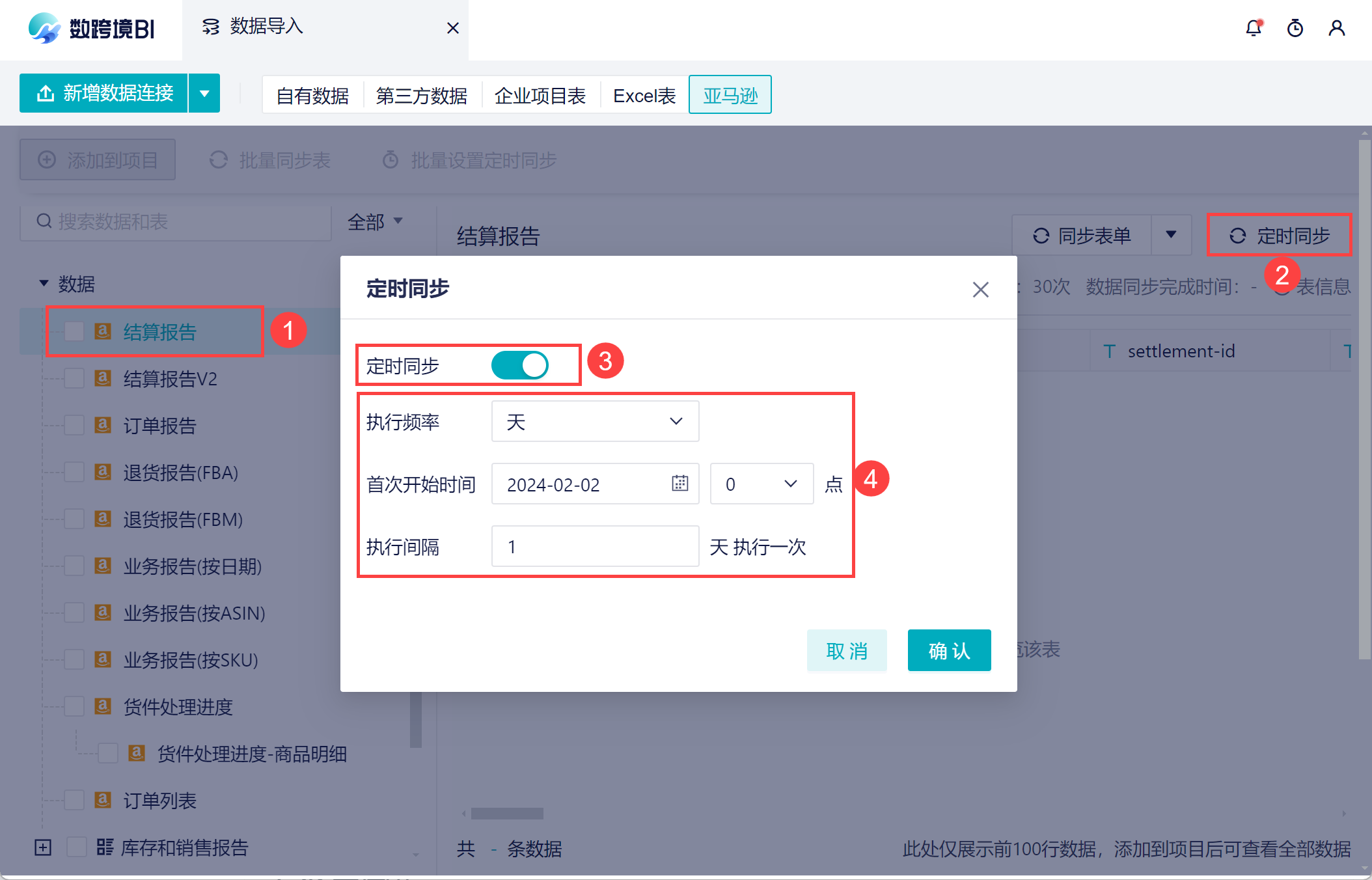Screen dimensions: 1372x880
Task: Open the 执行频率 dropdown
Action: pos(595,421)
